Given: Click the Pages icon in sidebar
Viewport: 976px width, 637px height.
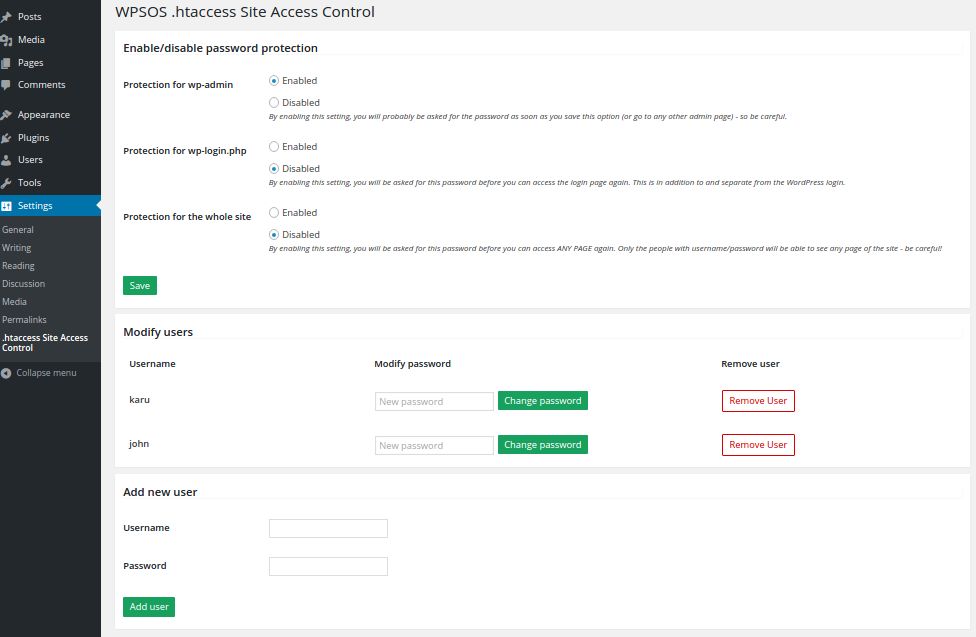Looking at the screenshot, I should pos(7,63).
